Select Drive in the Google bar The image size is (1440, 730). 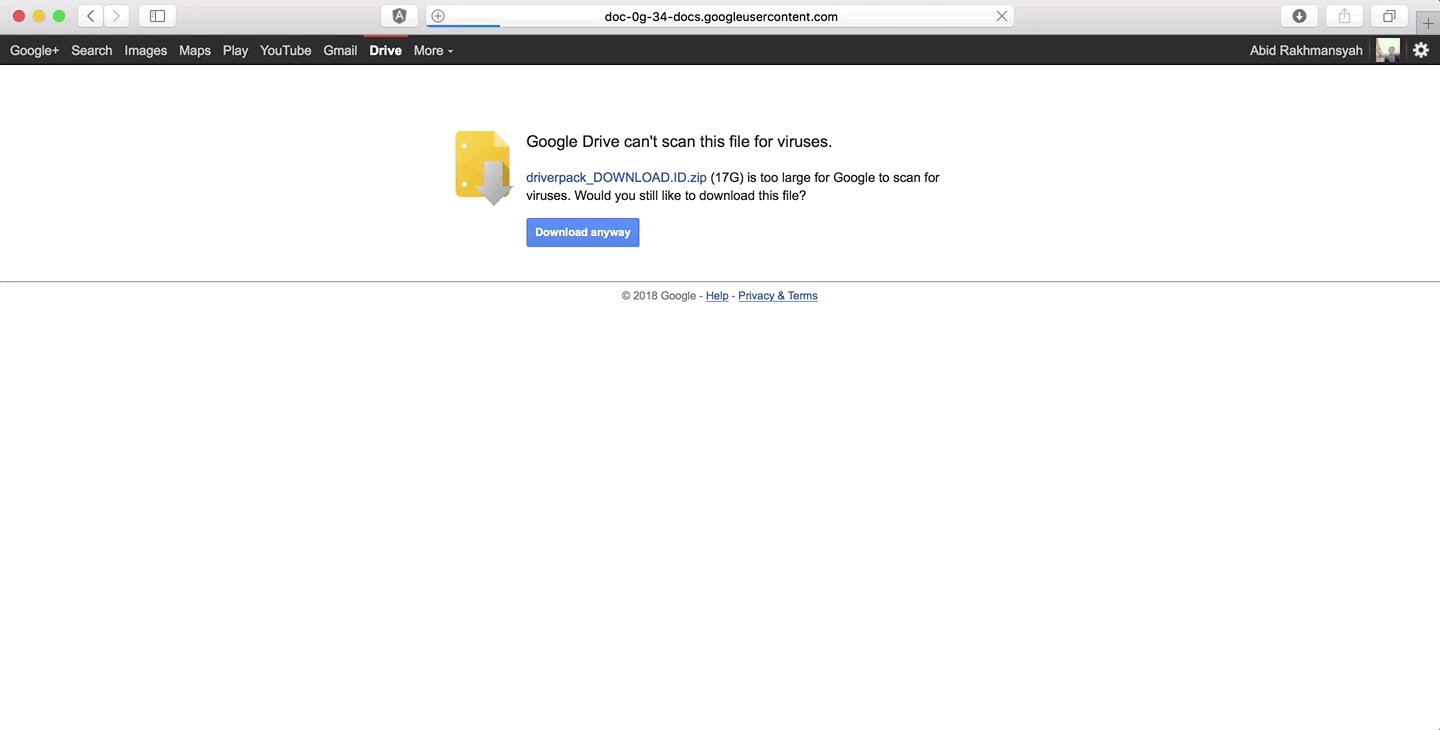(x=386, y=50)
